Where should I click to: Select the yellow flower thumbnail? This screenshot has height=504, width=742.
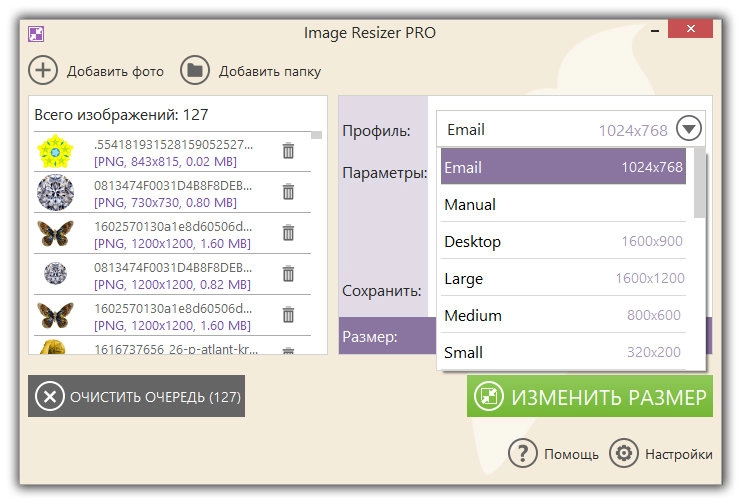pyautogui.click(x=56, y=151)
